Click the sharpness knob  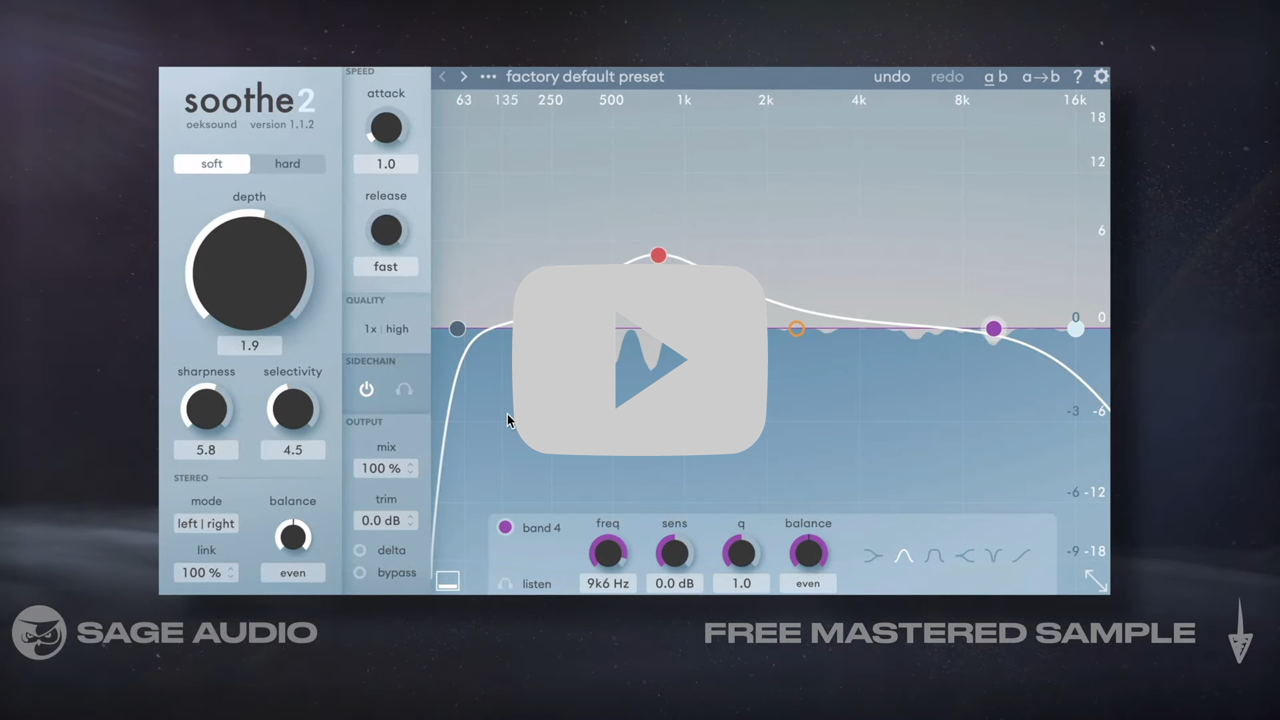click(x=206, y=409)
